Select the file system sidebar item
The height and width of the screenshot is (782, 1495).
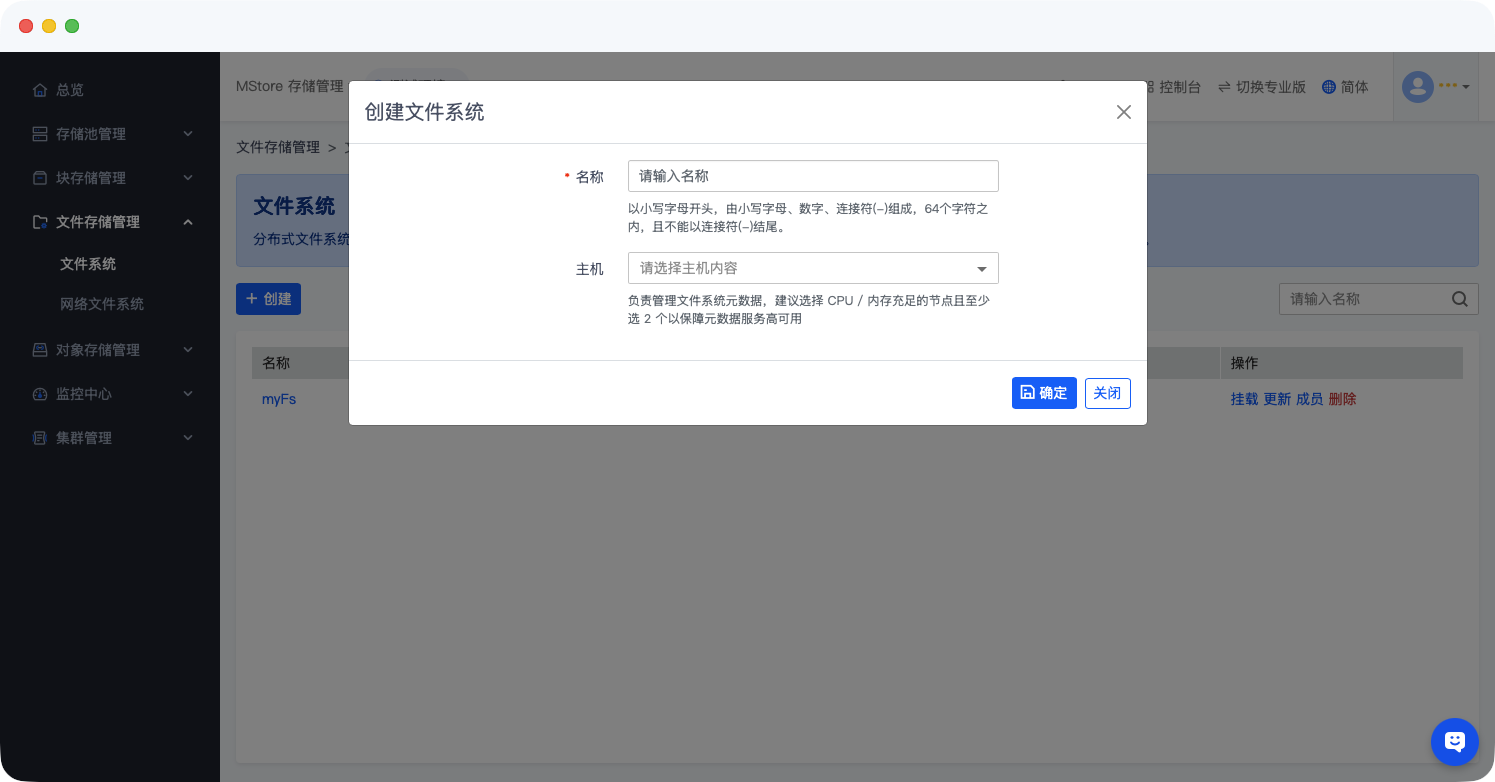click(x=88, y=264)
